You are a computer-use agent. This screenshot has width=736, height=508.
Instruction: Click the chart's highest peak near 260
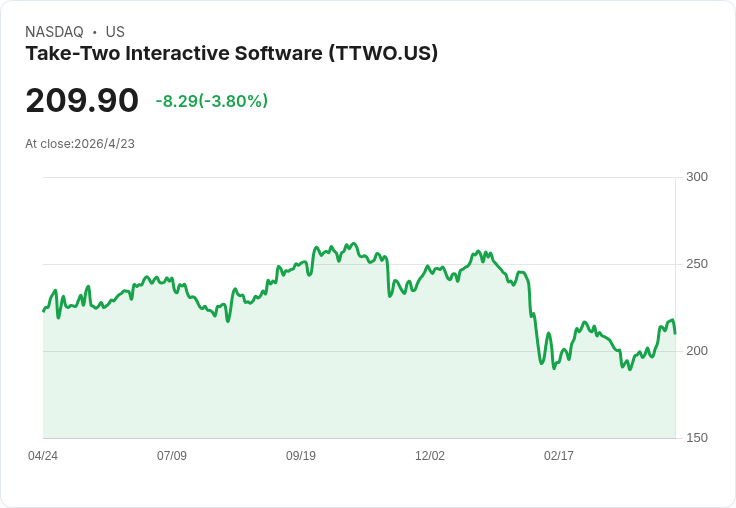(353, 244)
